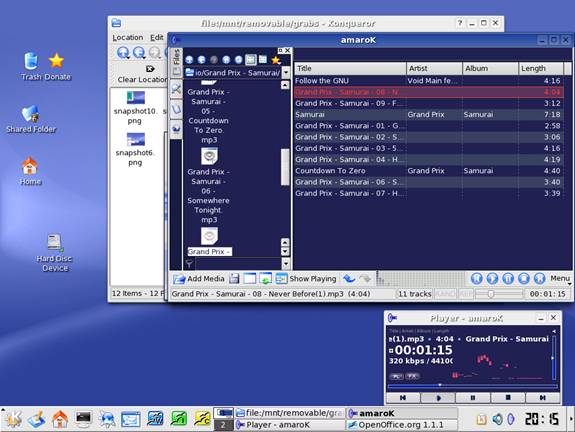Clear the playlist with blank page icon

250,279
